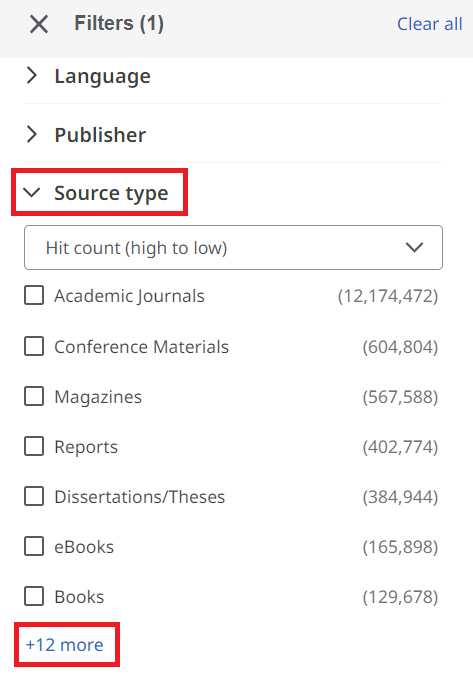The height and width of the screenshot is (677, 473).
Task: Tick the Books checkbox
Action: point(34,597)
